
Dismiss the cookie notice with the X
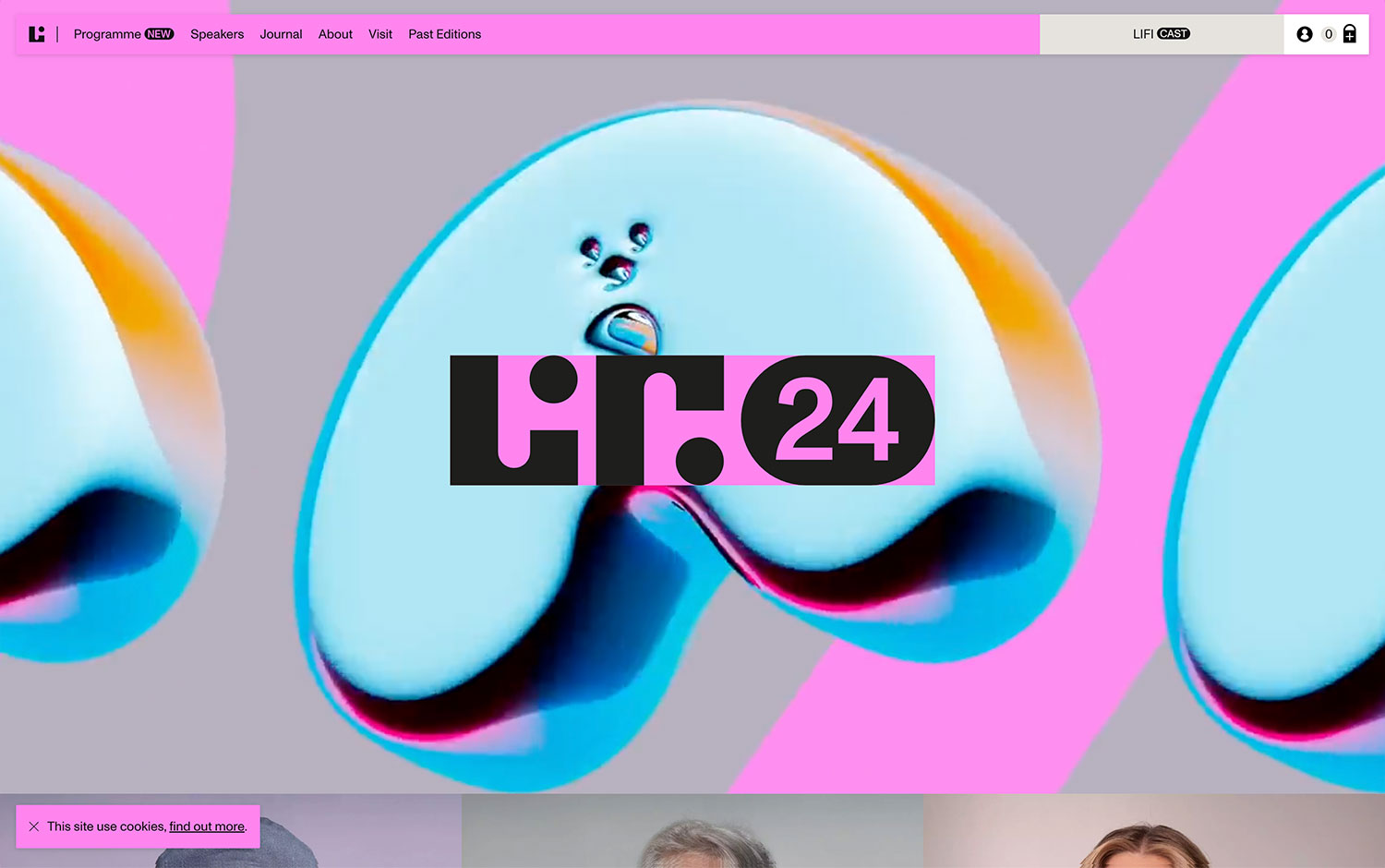coord(34,826)
